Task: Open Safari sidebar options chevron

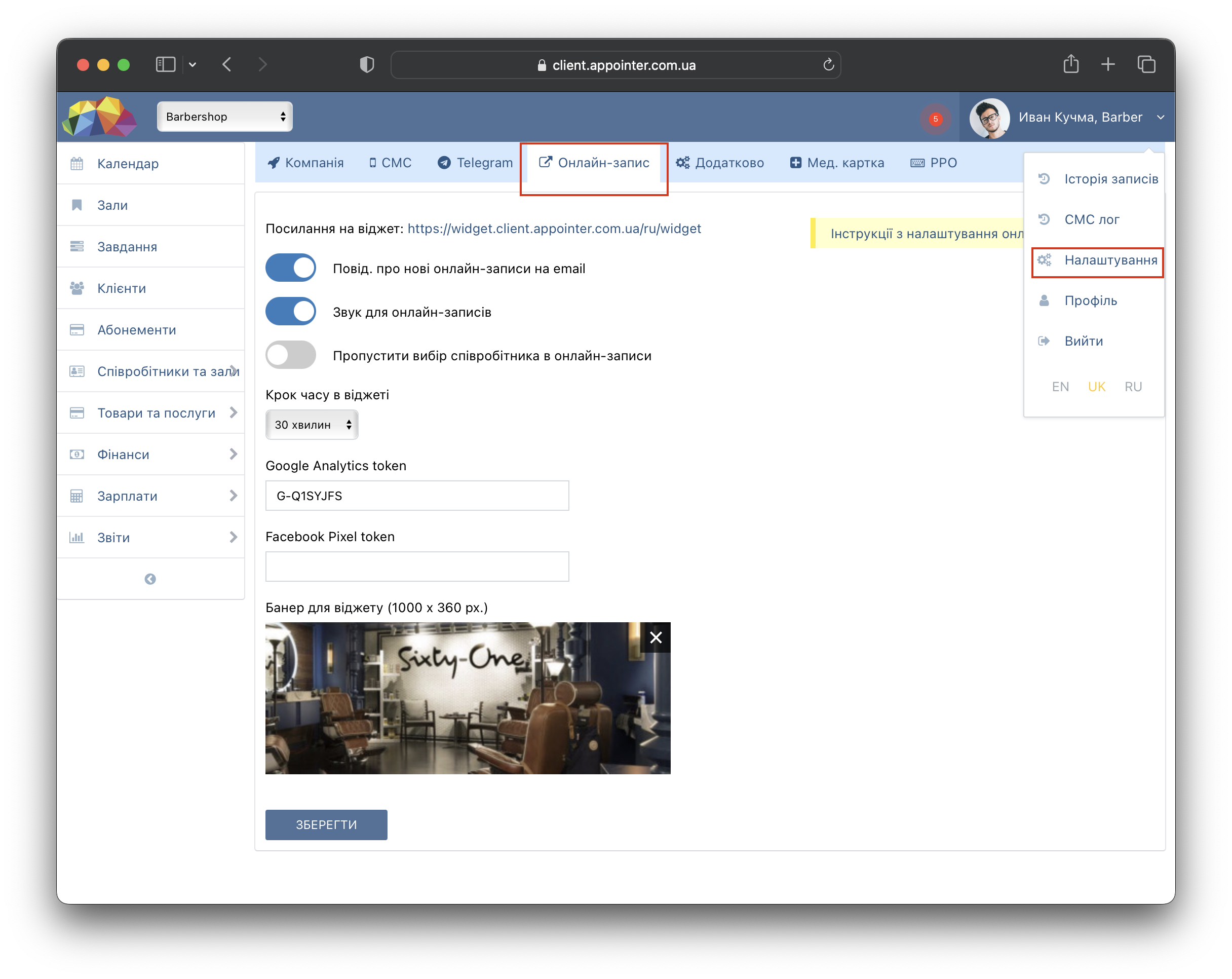Action: coord(192,64)
